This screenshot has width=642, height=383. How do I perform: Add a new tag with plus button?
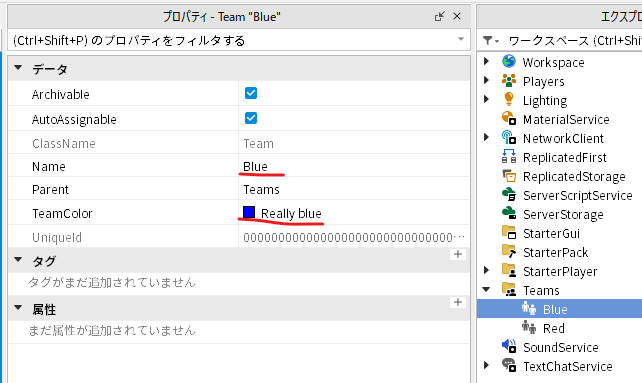458,254
